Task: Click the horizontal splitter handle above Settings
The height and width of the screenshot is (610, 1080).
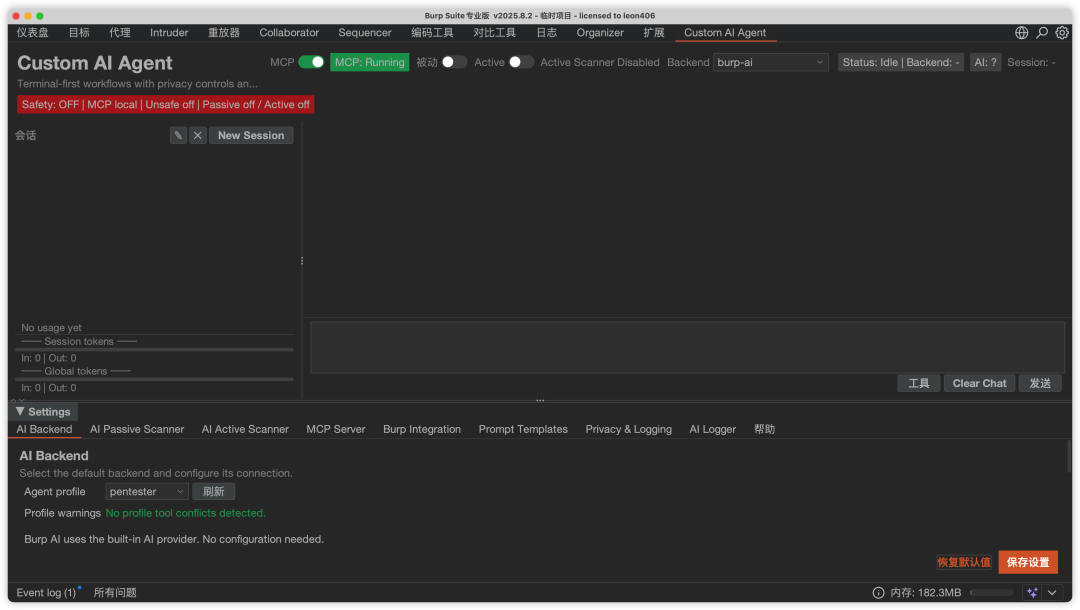Action: click(540, 400)
